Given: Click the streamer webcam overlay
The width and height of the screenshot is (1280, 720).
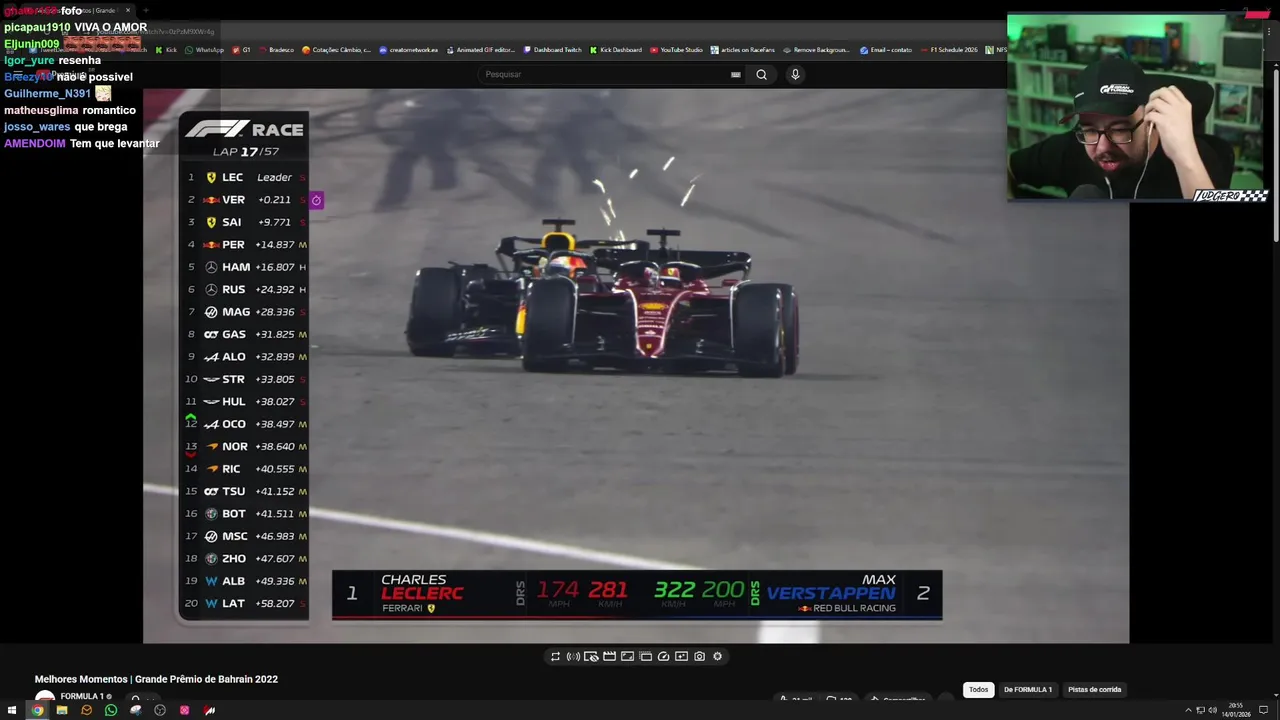Looking at the screenshot, I should pyautogui.click(x=1137, y=107).
